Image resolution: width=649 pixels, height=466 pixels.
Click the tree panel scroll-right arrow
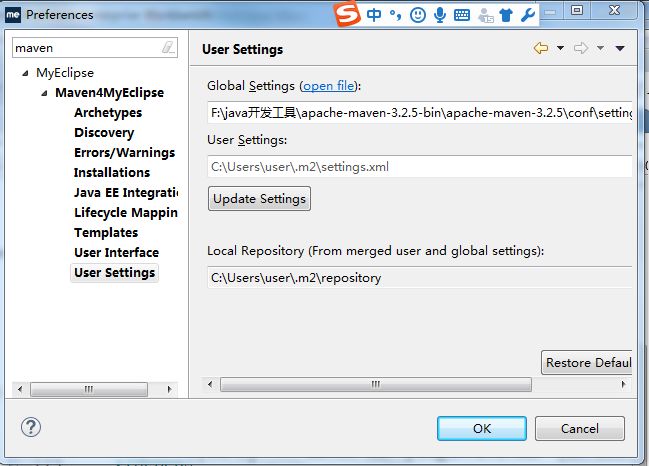click(169, 389)
